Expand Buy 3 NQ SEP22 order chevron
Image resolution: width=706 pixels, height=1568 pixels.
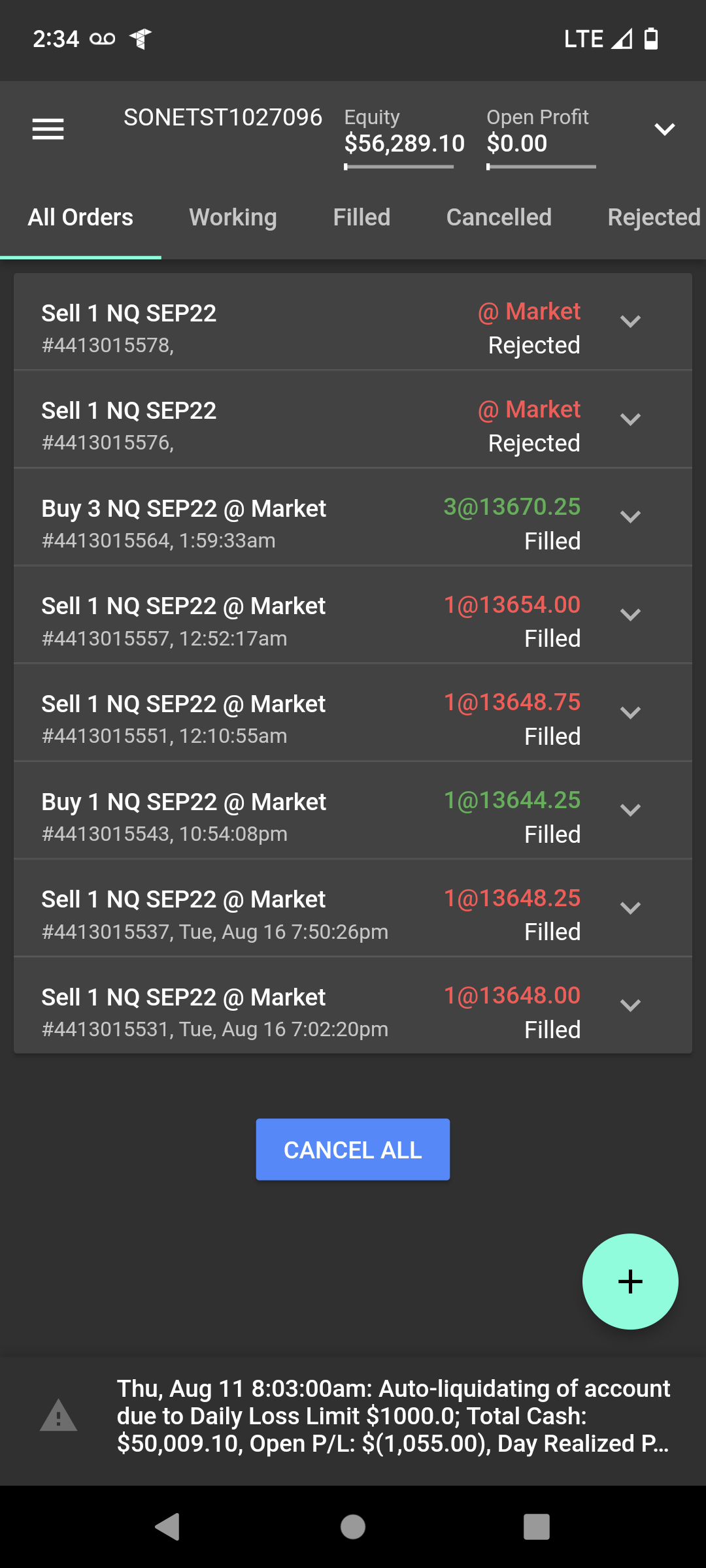click(630, 517)
